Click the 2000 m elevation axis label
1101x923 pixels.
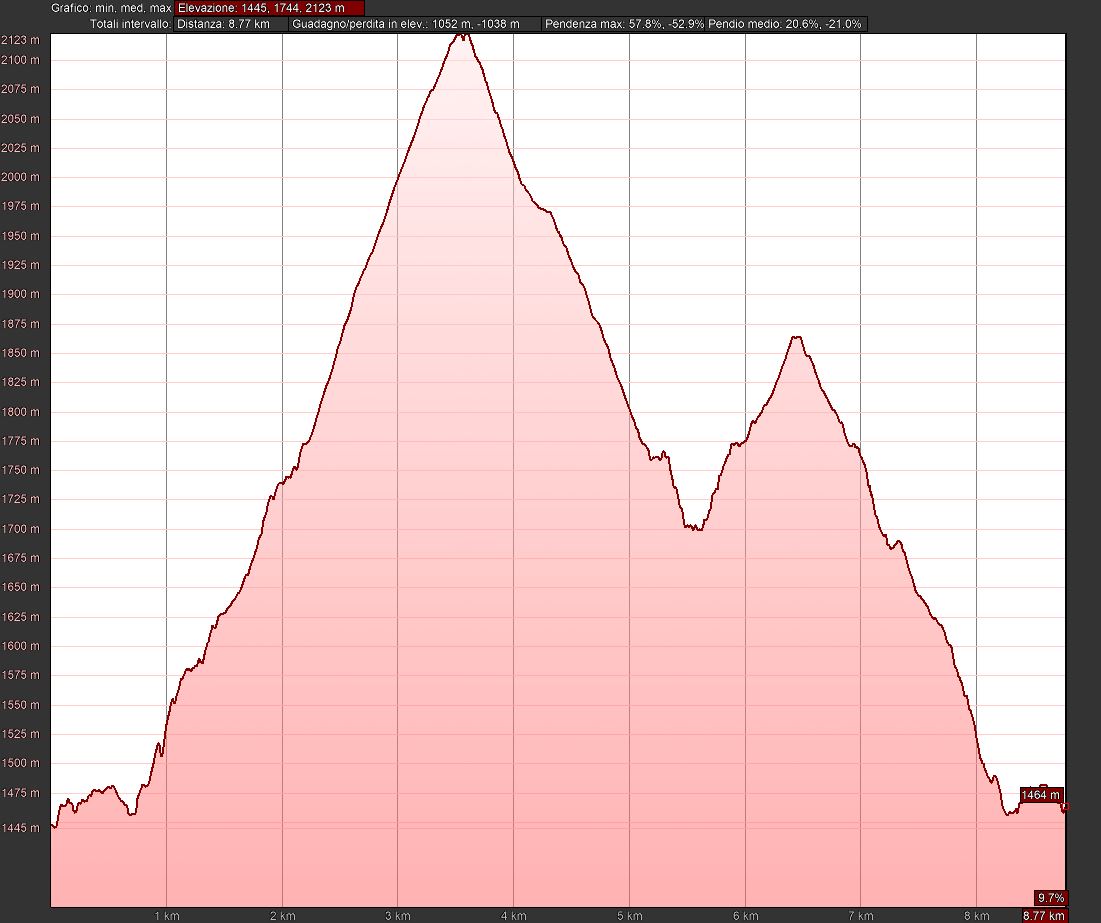click(x=20, y=177)
